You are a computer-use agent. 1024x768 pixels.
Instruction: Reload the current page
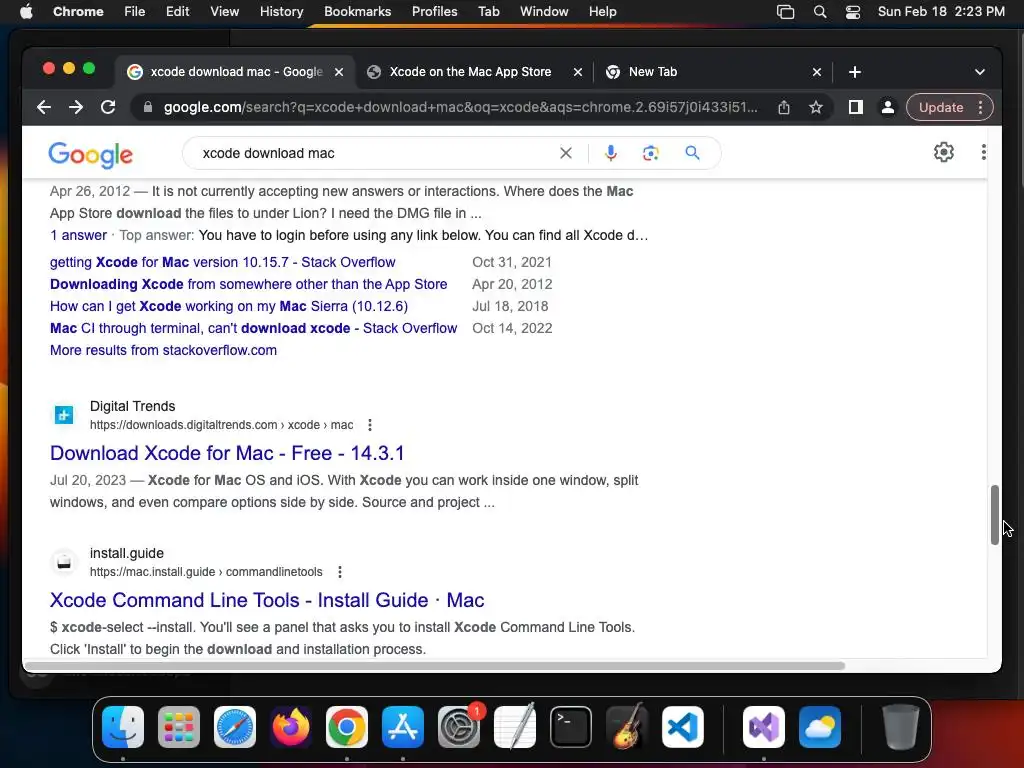click(108, 107)
